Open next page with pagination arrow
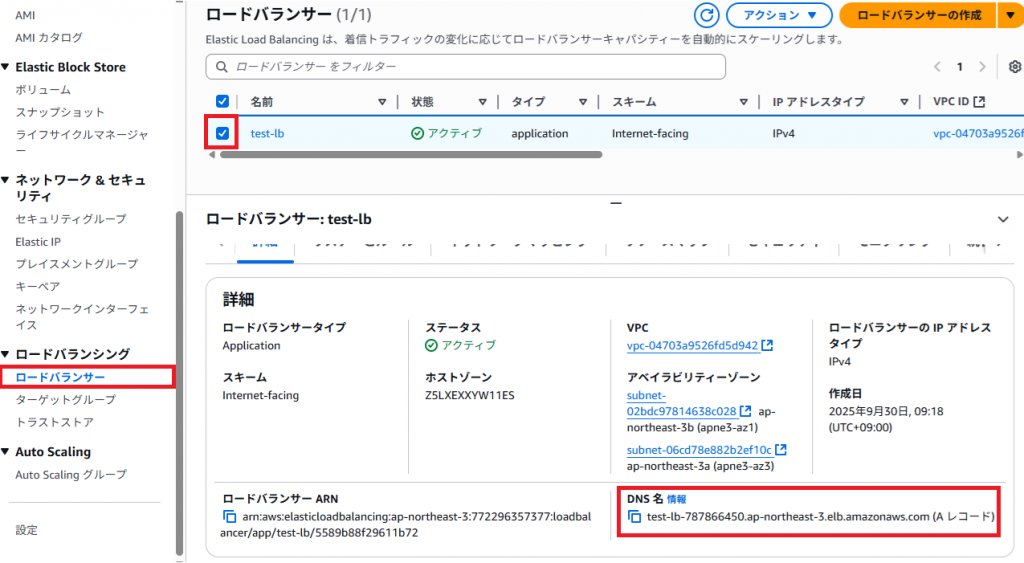 coord(983,67)
